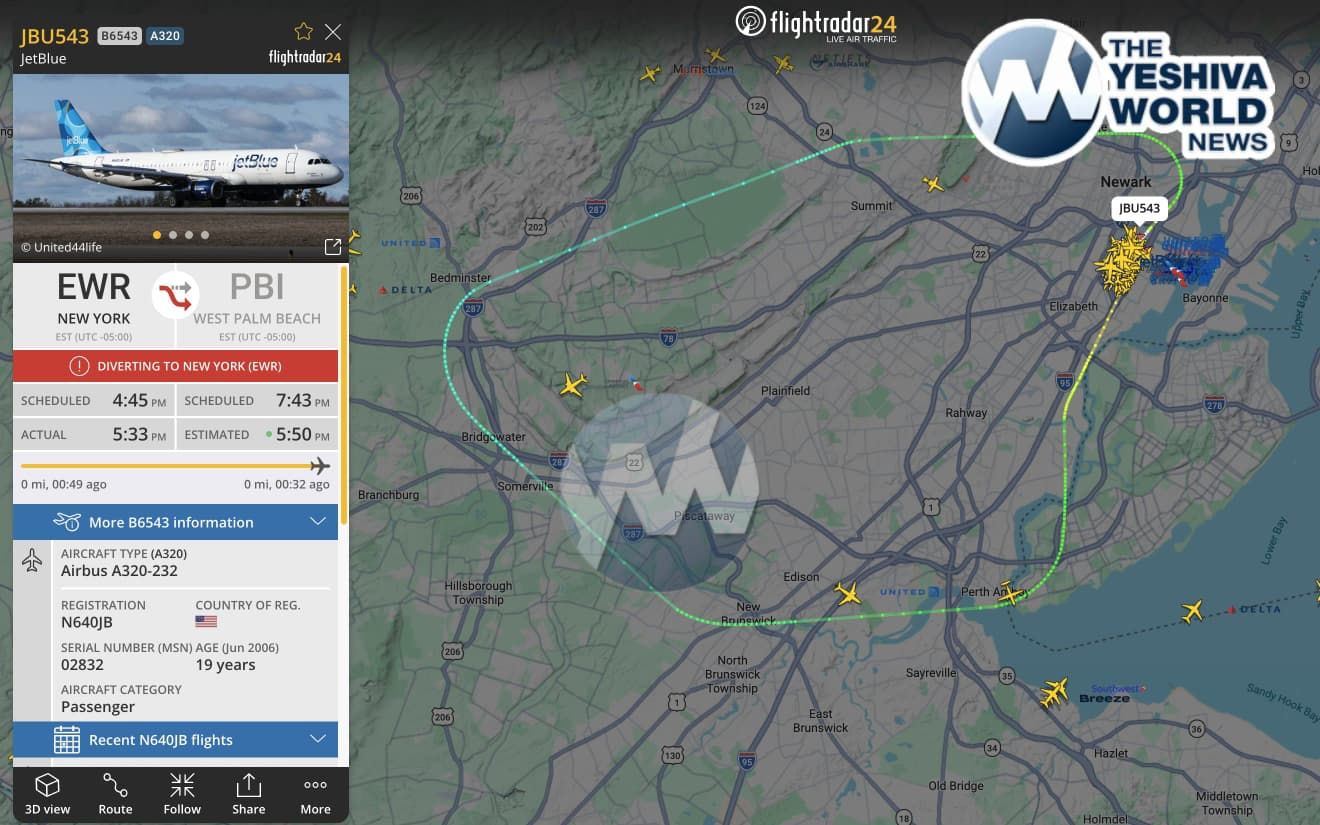Select fourth photo carousel dot
This screenshot has height=825, width=1320.
(205, 235)
